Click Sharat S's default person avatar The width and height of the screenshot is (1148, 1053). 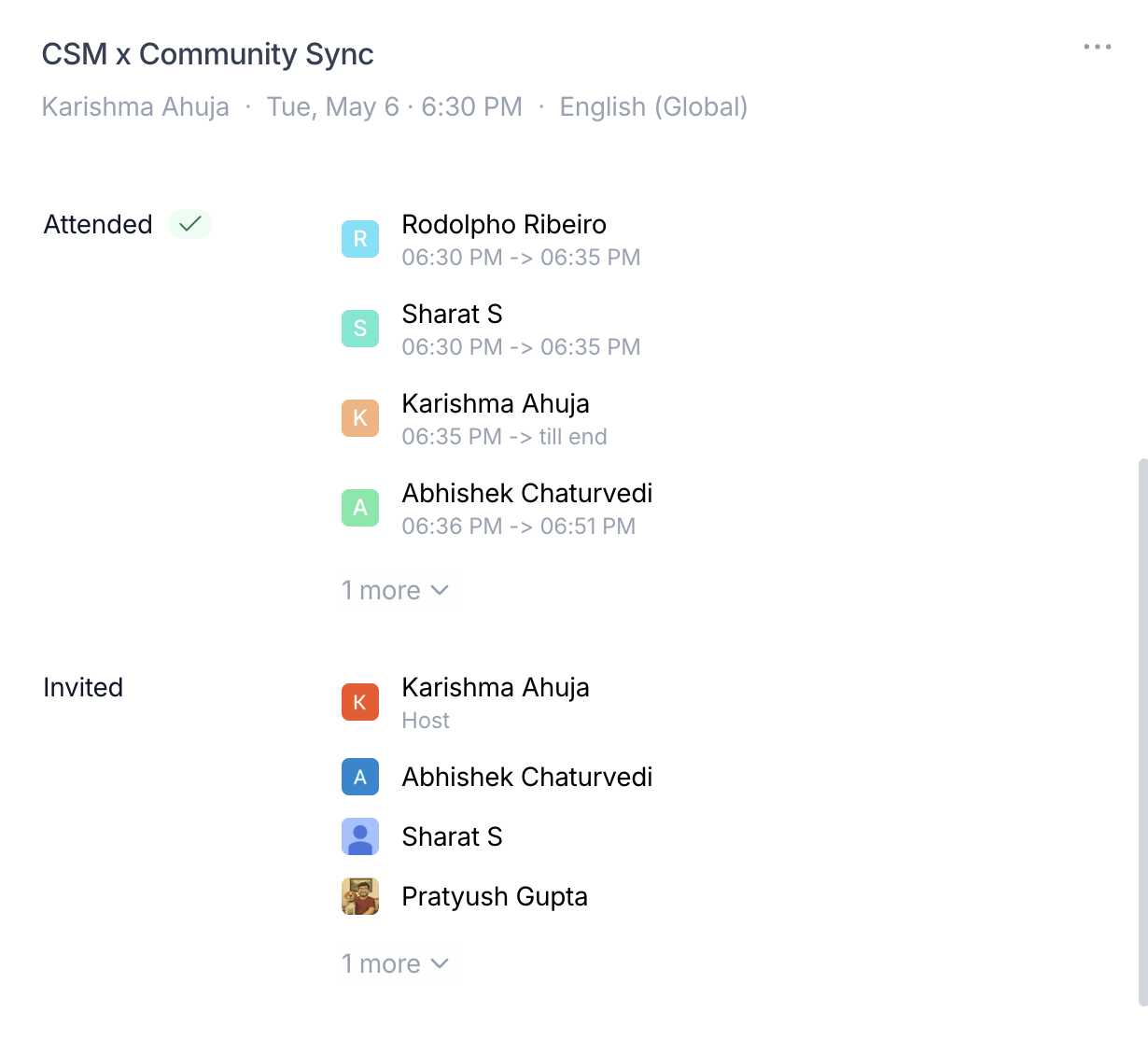pos(360,836)
